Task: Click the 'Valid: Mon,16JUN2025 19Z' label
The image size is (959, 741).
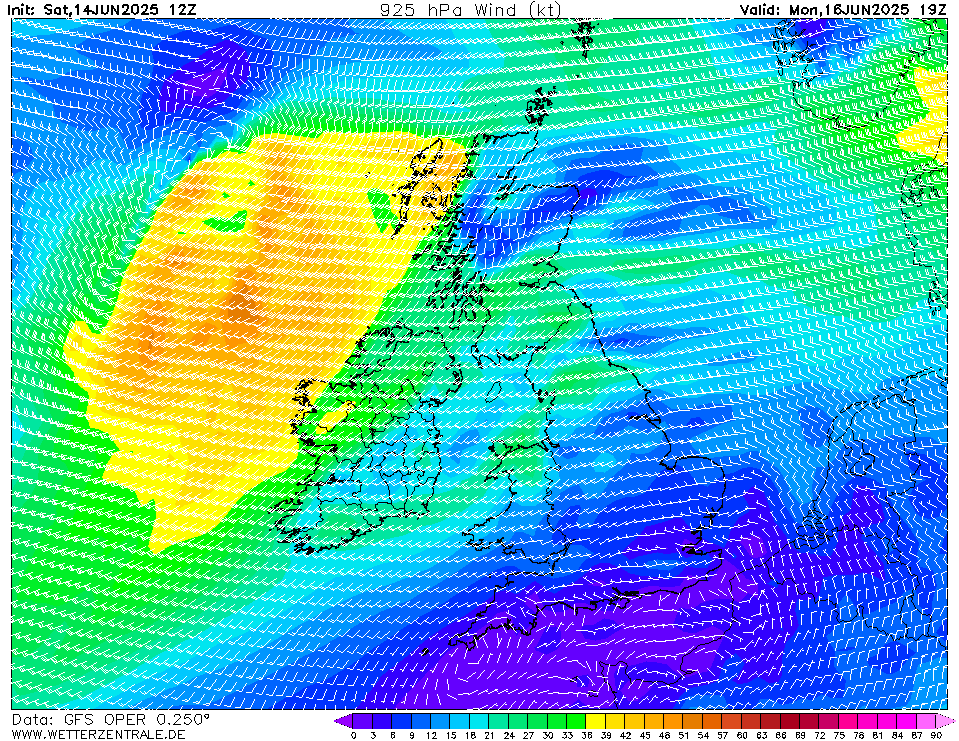Action: [843, 10]
